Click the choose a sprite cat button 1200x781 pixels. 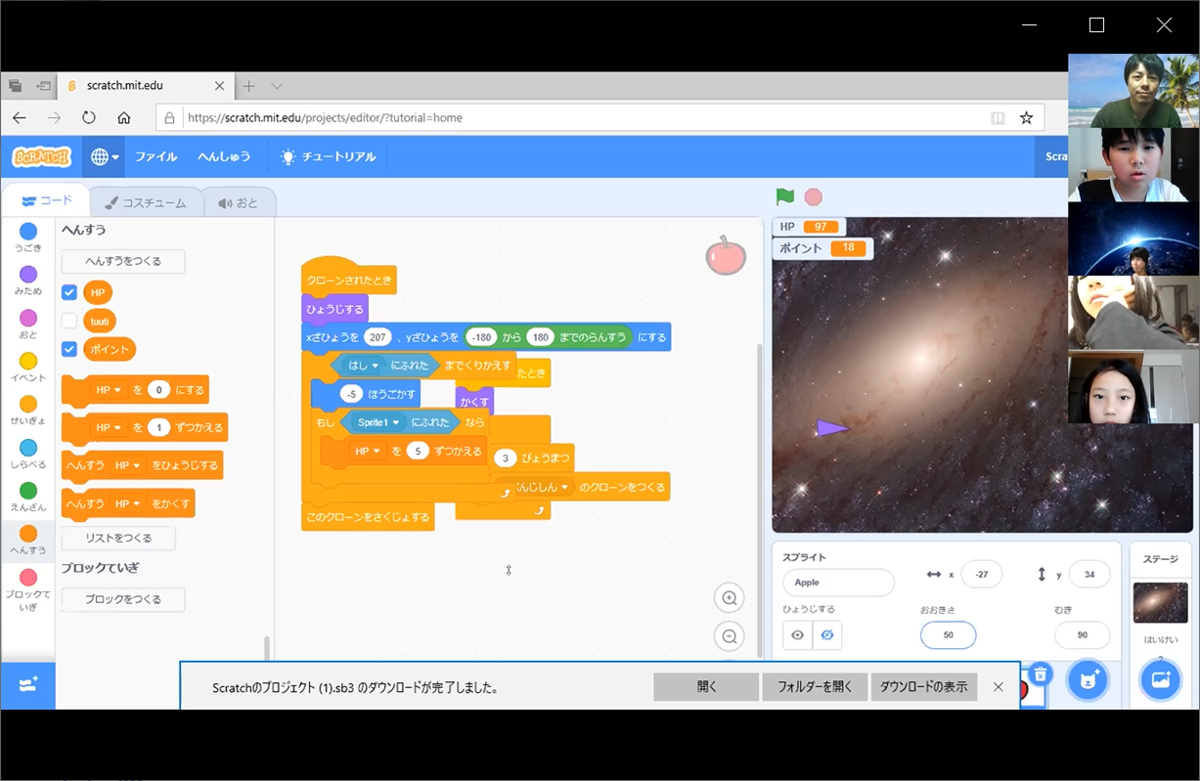pos(1088,681)
